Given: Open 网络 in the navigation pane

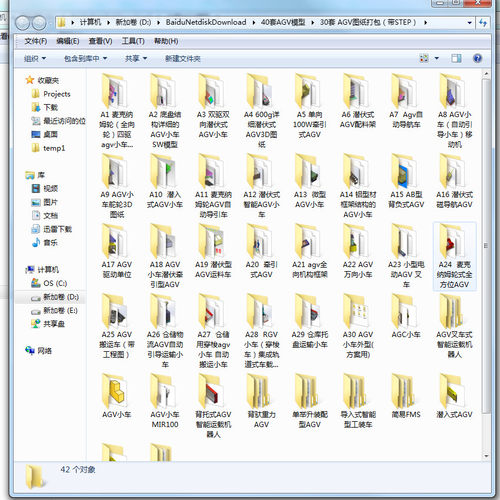Looking at the screenshot, I should click(x=44, y=351).
